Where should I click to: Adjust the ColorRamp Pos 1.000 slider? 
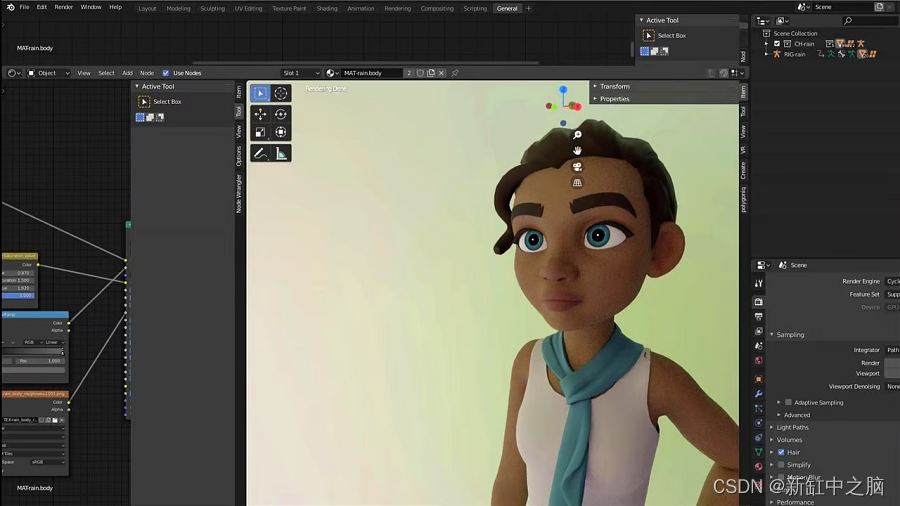[38, 361]
